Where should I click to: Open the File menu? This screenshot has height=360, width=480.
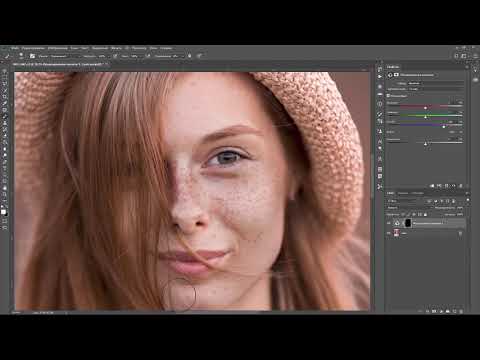click(15, 48)
